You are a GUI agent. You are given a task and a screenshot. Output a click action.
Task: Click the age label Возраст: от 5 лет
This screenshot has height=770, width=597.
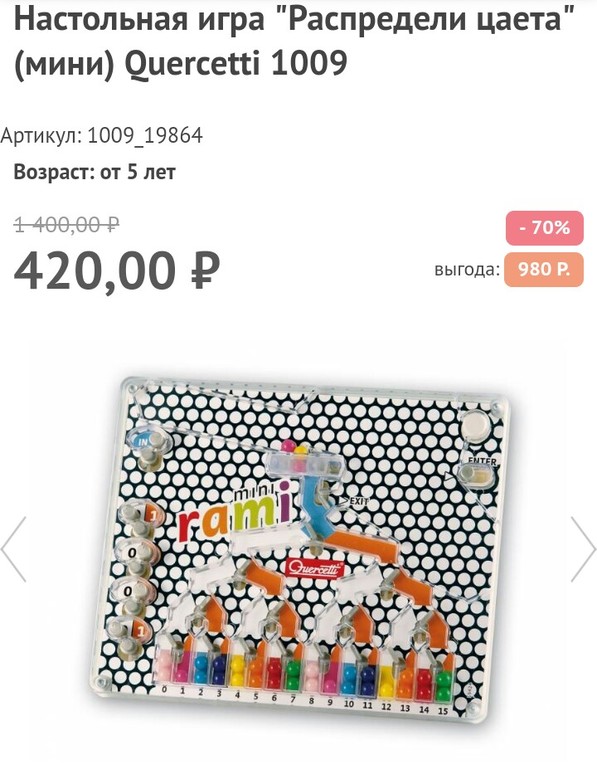click(x=94, y=172)
